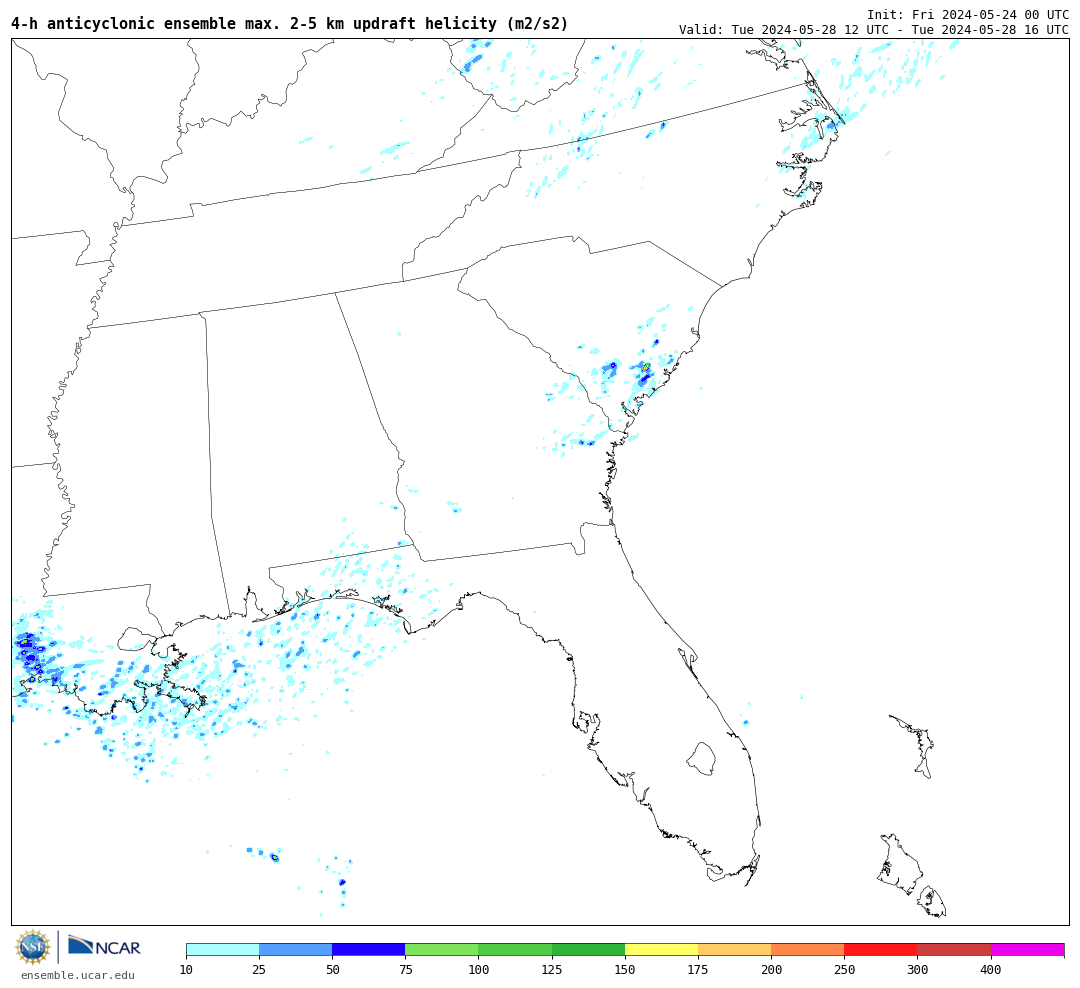The width and height of the screenshot is (1080, 988).
Task: Select the orange 200-250 color swatch
Action: [808, 949]
